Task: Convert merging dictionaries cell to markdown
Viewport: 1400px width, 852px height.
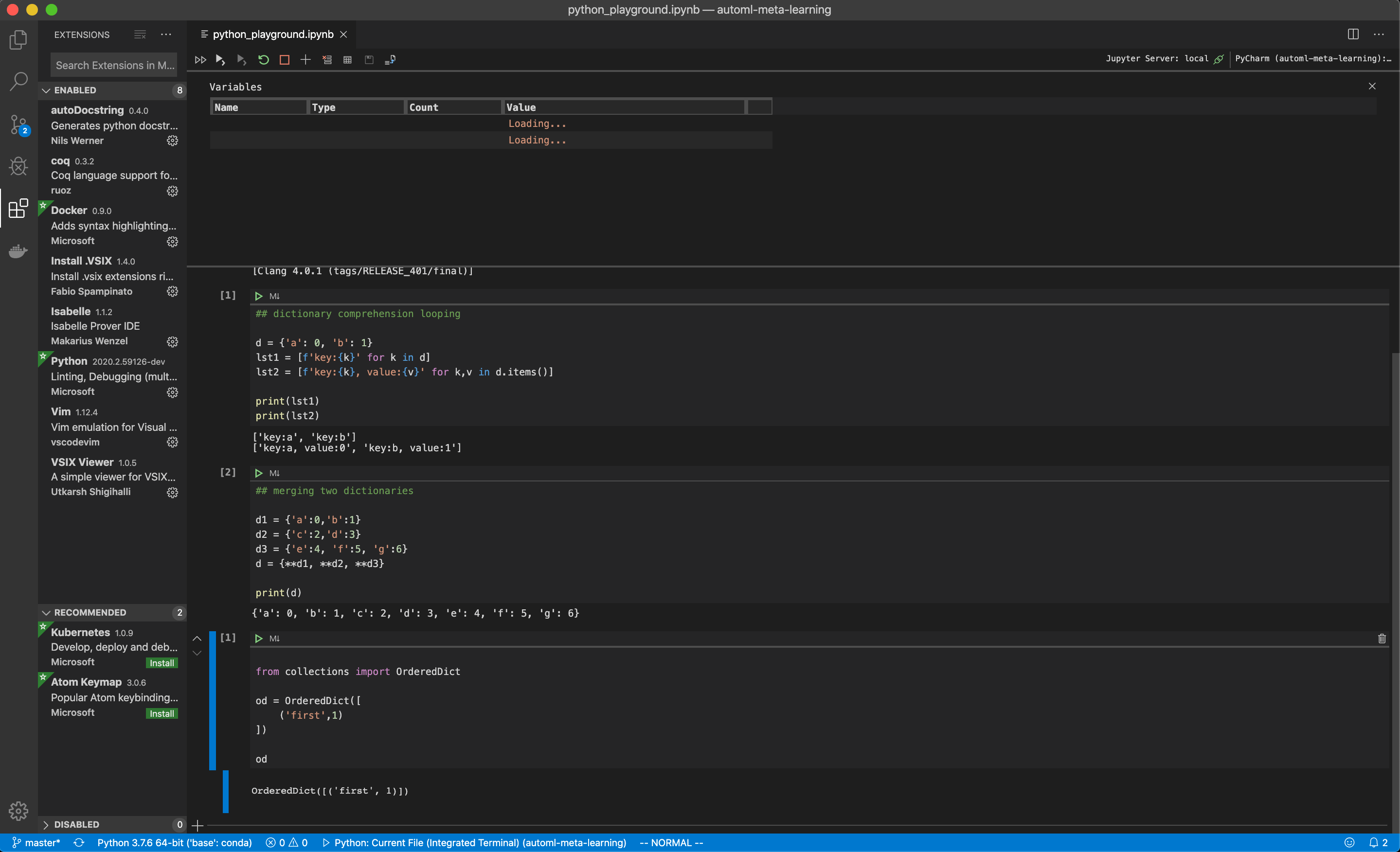Action: tap(274, 473)
